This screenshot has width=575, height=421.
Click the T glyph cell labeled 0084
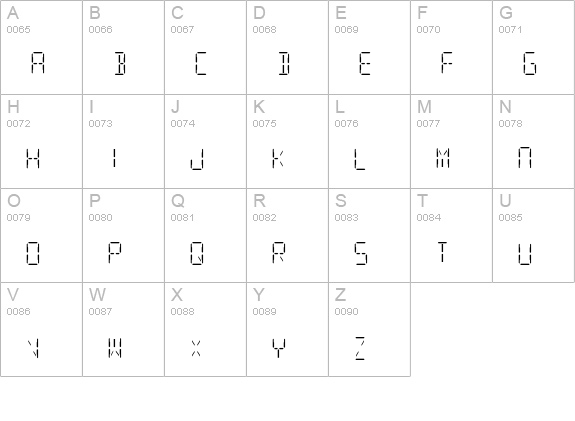point(451,235)
